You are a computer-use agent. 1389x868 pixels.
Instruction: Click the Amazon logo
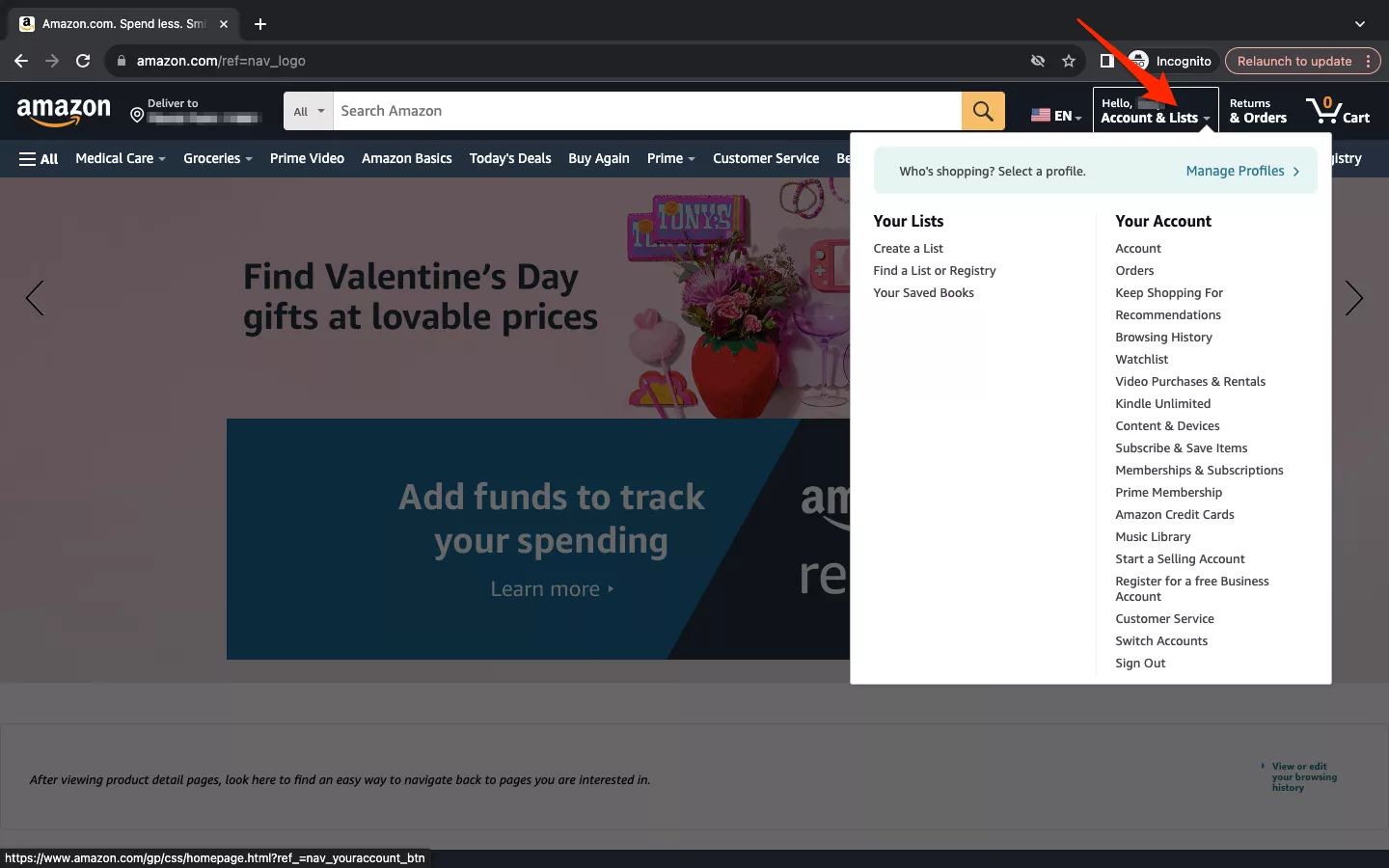tap(64, 112)
